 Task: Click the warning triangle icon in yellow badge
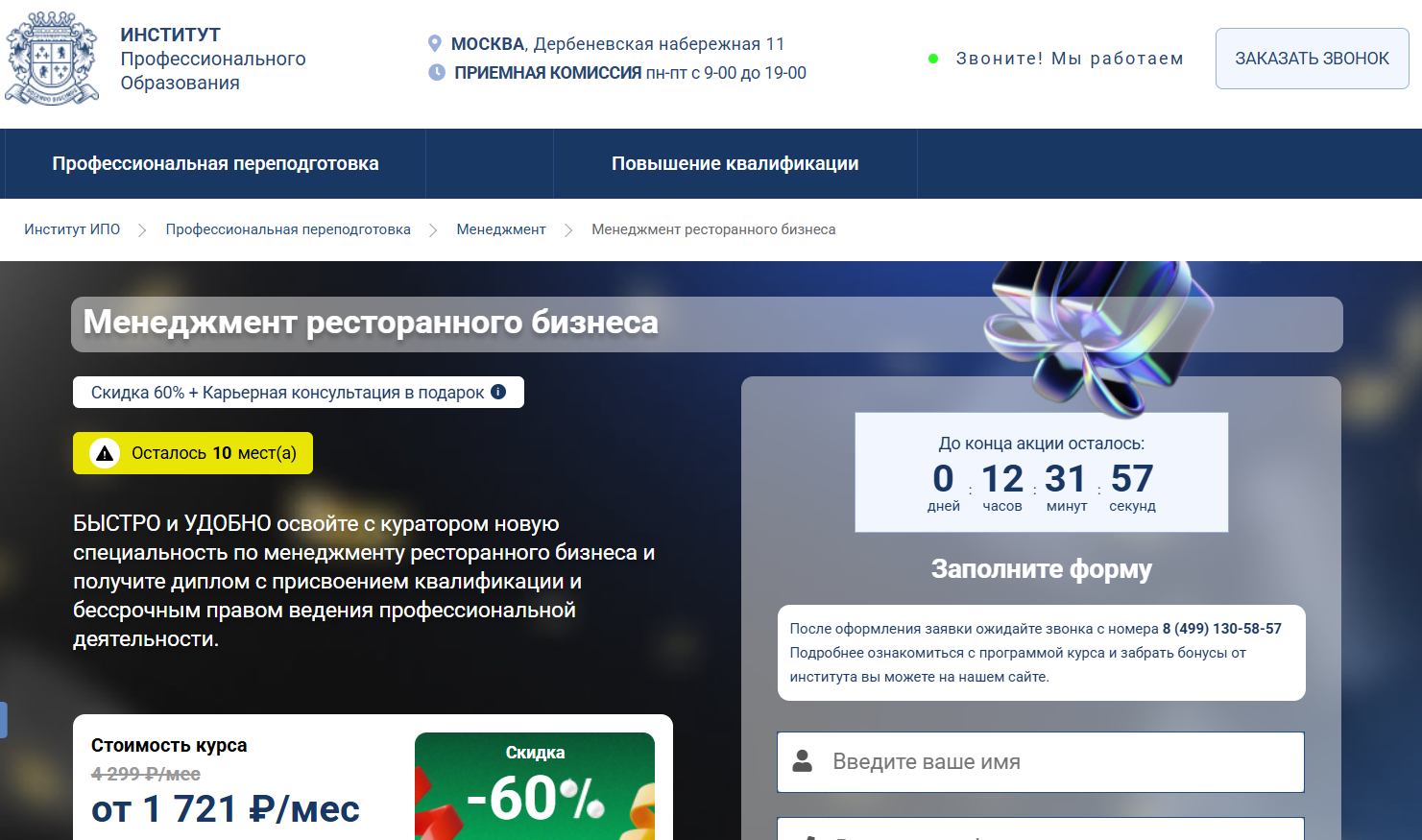105,453
